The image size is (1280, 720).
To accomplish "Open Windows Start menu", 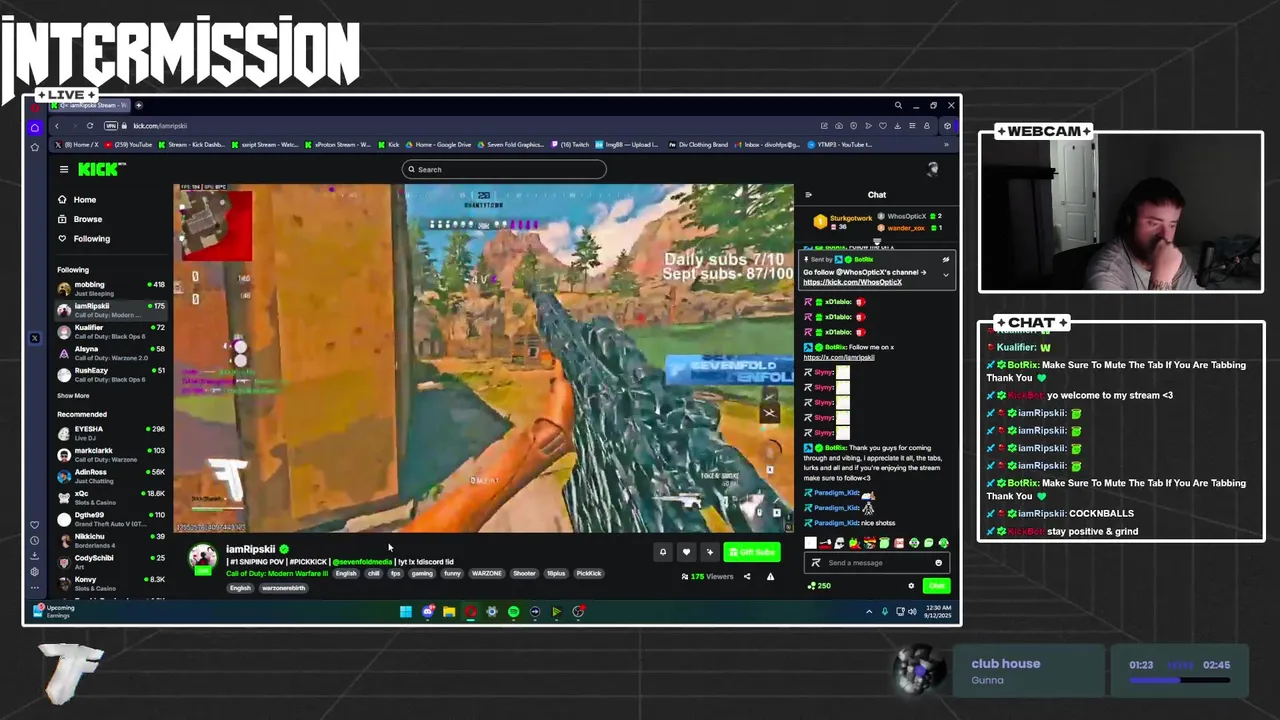I will (406, 611).
